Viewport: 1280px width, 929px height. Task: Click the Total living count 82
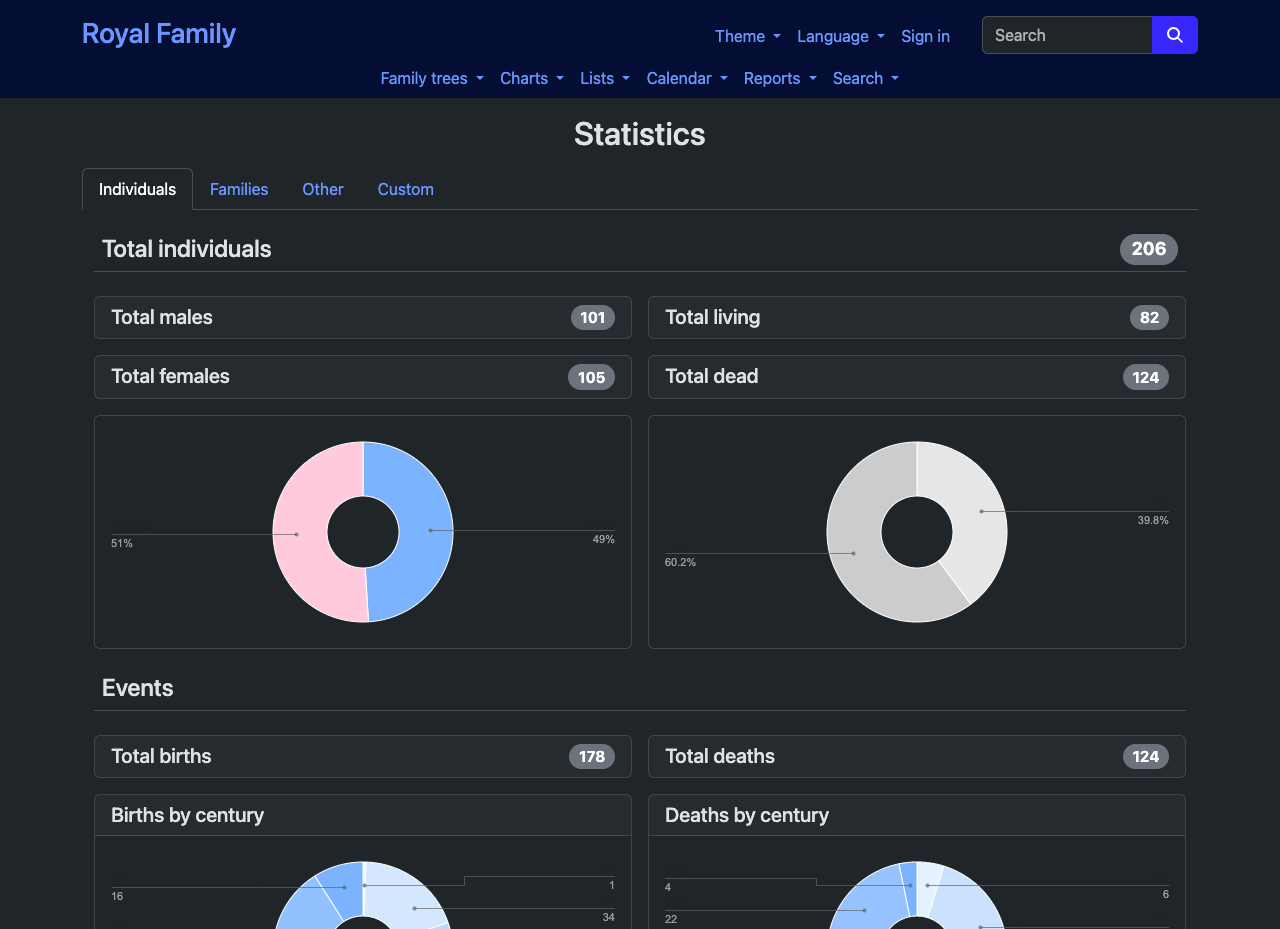click(x=1149, y=318)
